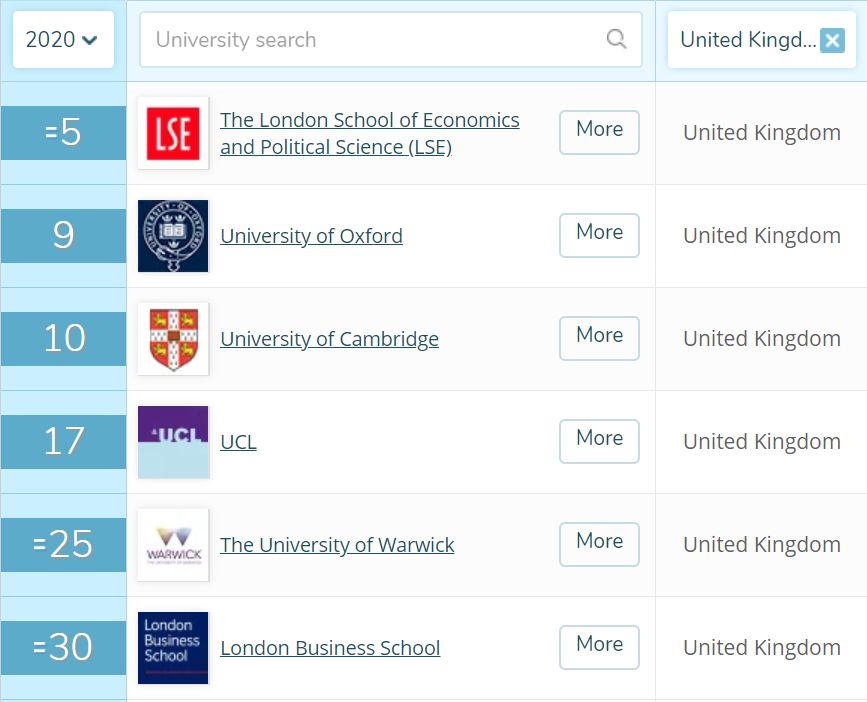Screen dimensions: 867x702
Task: Click the LSE logo icon
Action: pos(173,133)
